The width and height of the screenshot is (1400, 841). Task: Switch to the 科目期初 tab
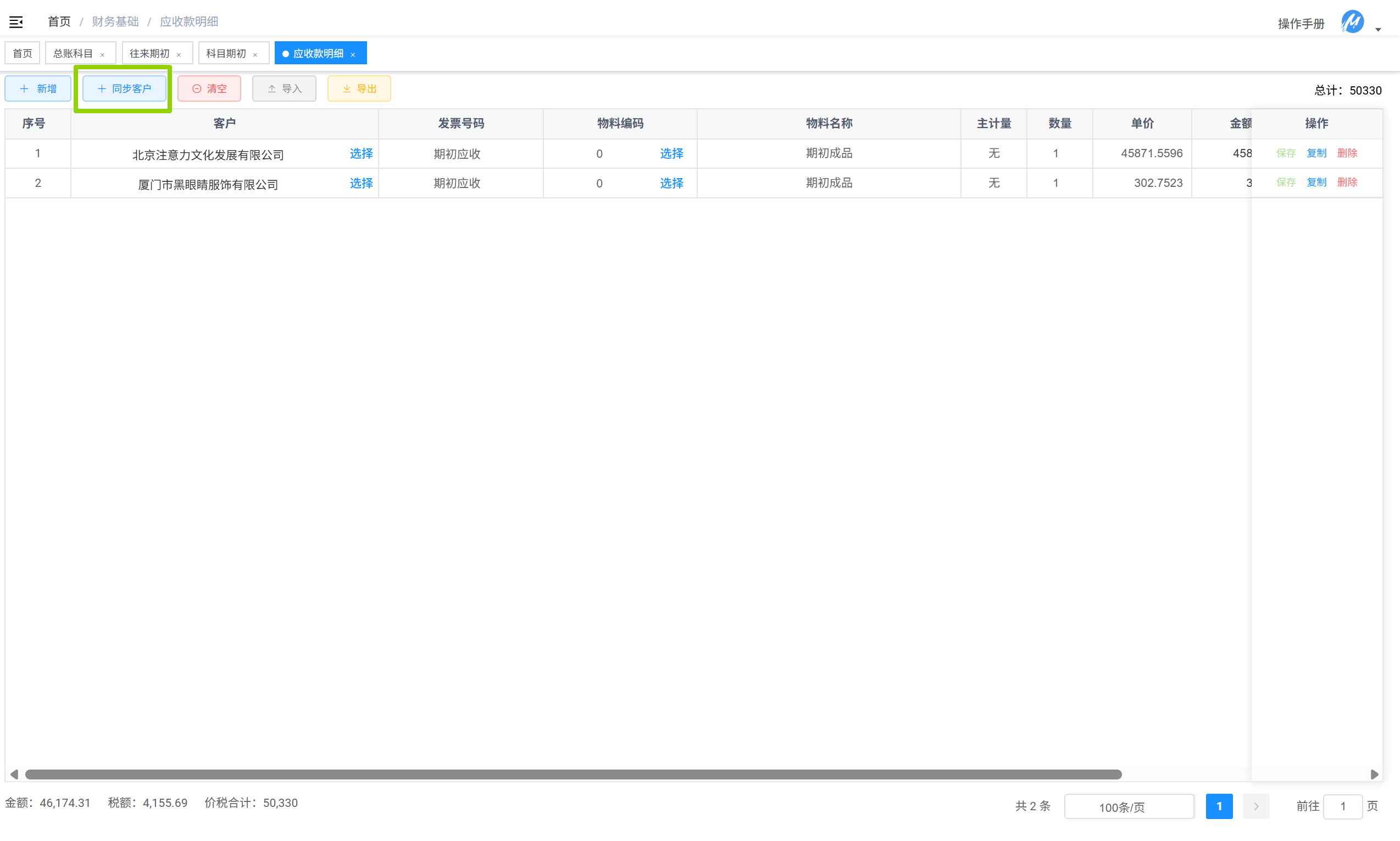coord(226,53)
